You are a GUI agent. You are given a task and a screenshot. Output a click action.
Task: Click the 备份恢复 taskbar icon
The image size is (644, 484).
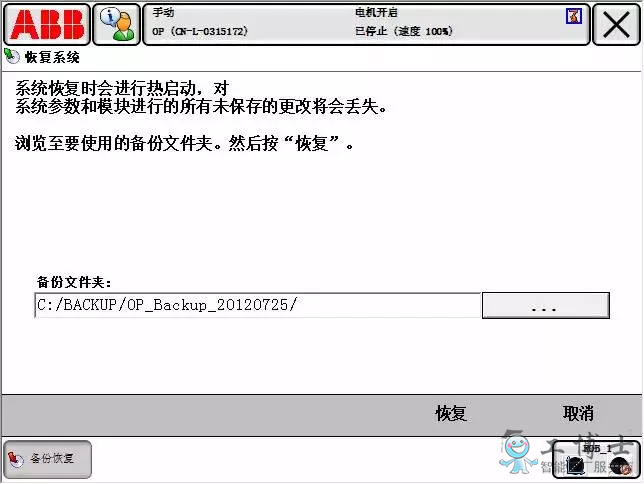click(16, 459)
